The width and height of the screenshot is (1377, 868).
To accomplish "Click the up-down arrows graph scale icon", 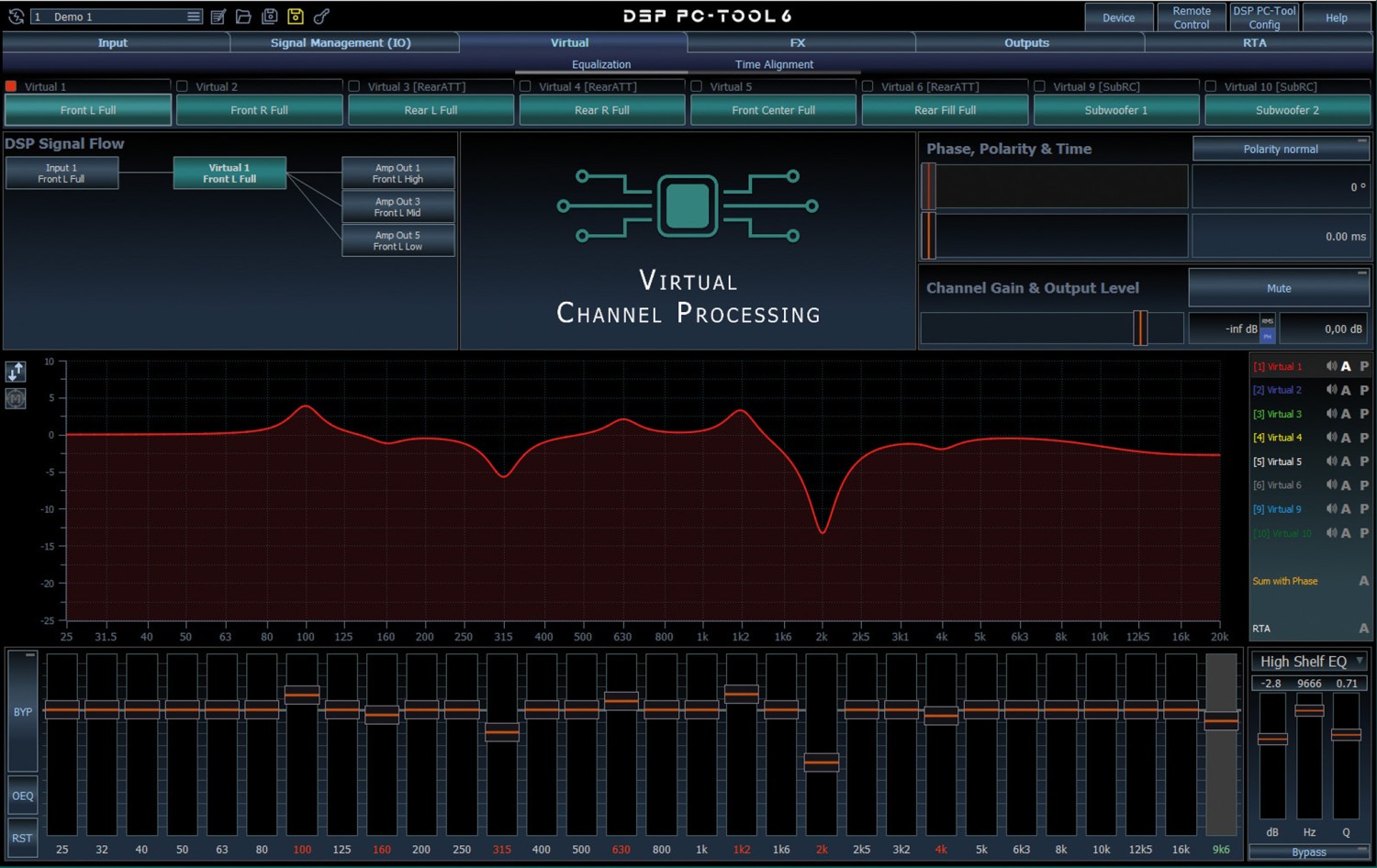I will [16, 372].
